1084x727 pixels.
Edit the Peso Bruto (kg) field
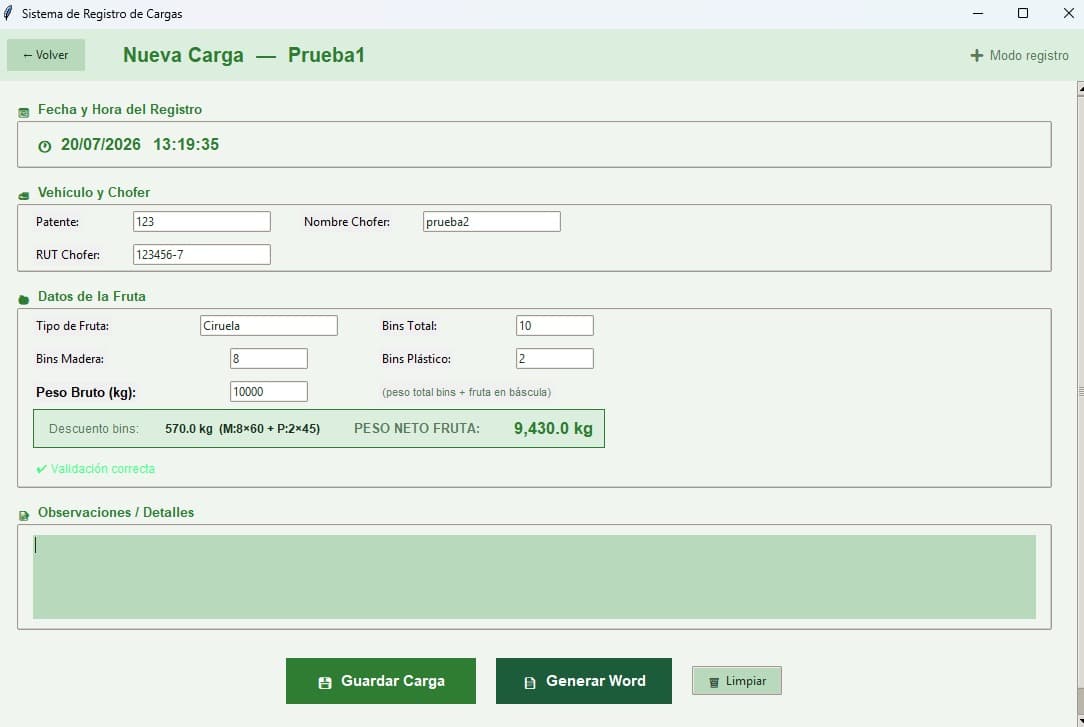pyautogui.click(x=269, y=392)
